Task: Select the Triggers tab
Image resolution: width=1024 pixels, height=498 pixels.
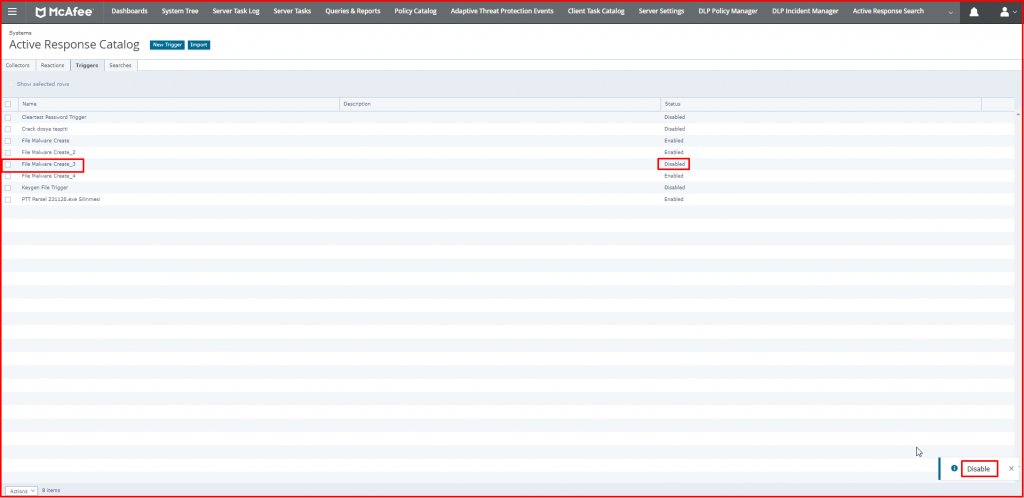Action: 87,65
